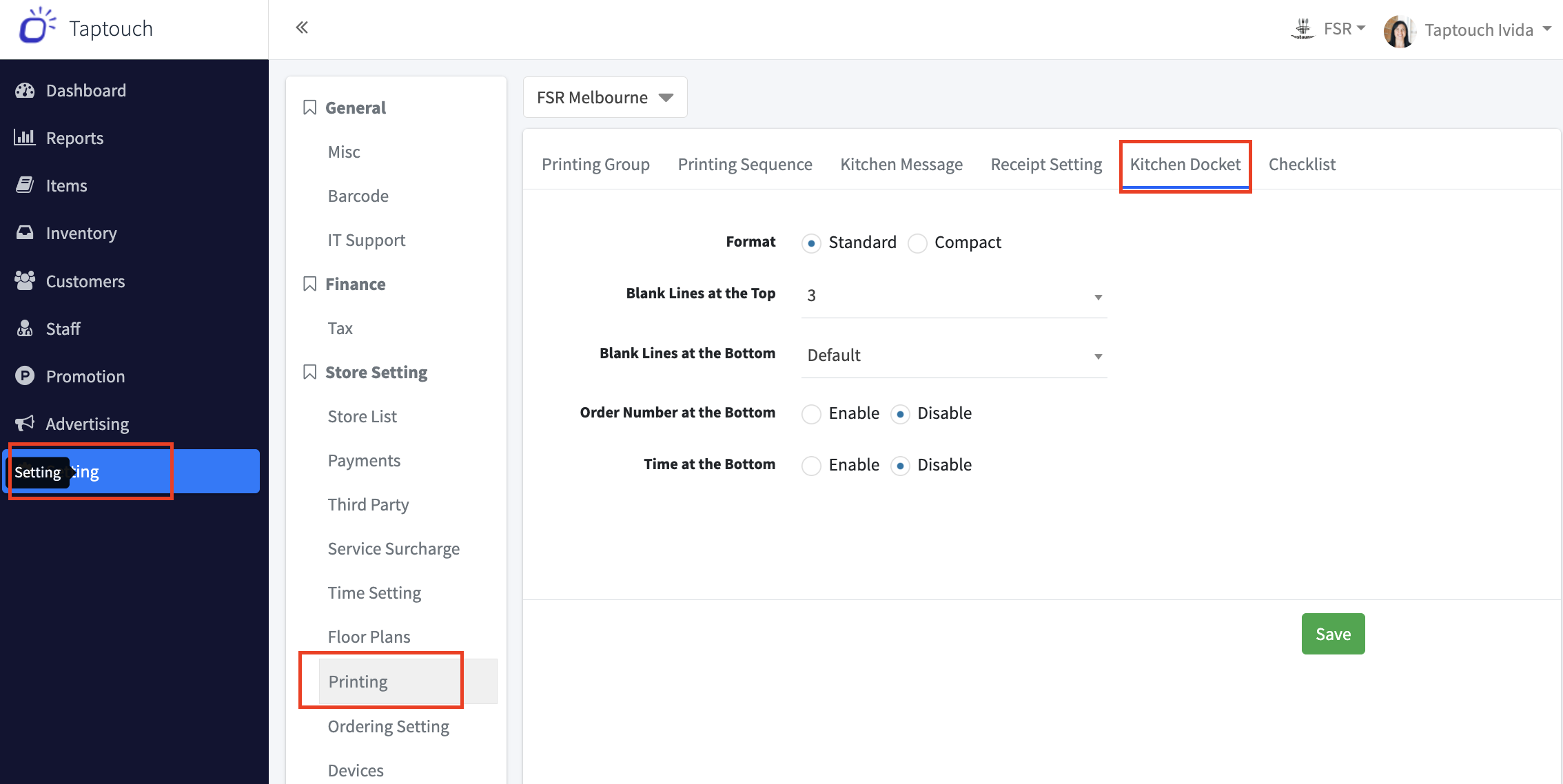Open the Store List settings

click(362, 416)
